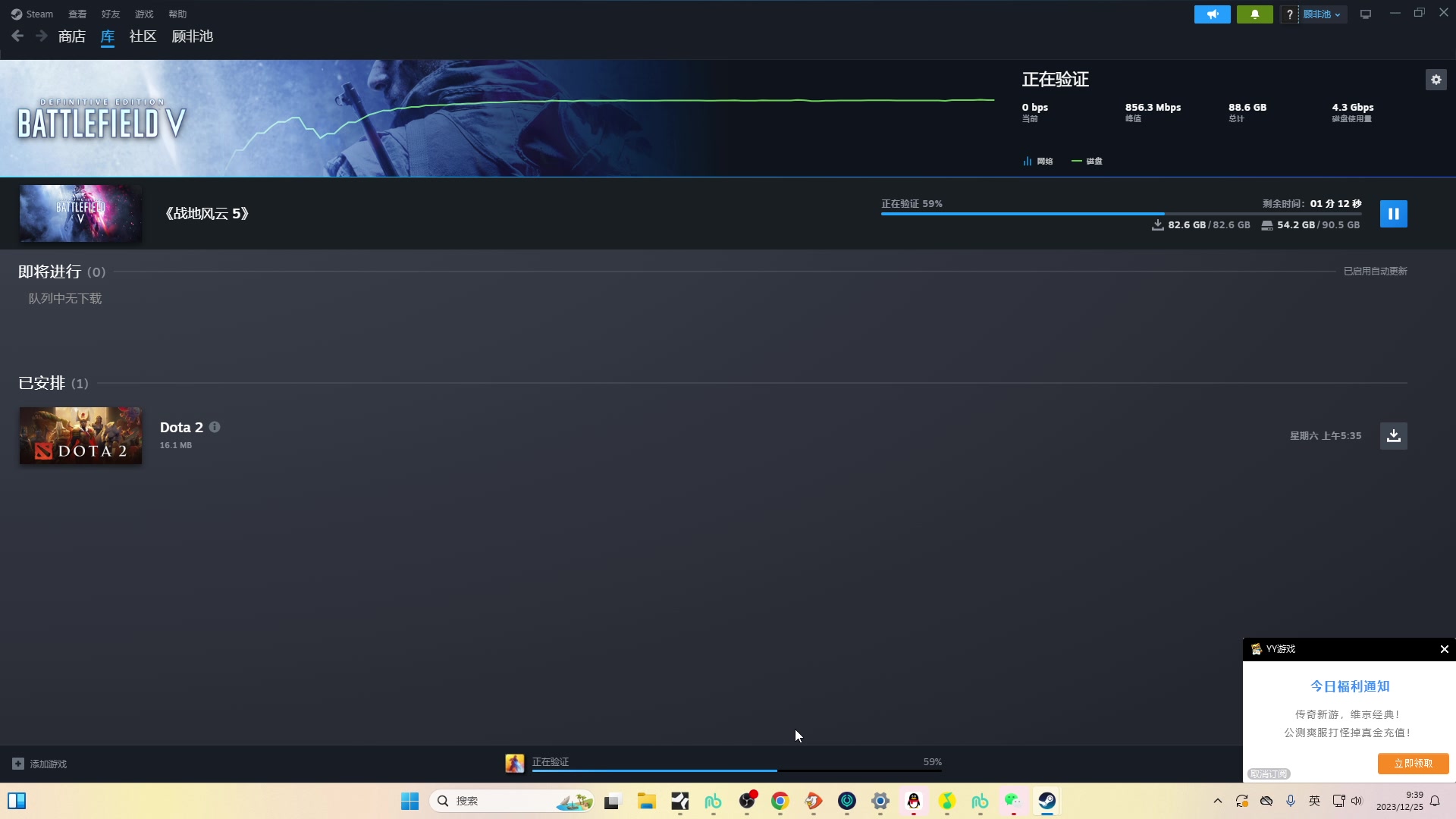Click the blue announcements megaphone button
Screen dimensions: 1456x819
tap(1212, 14)
